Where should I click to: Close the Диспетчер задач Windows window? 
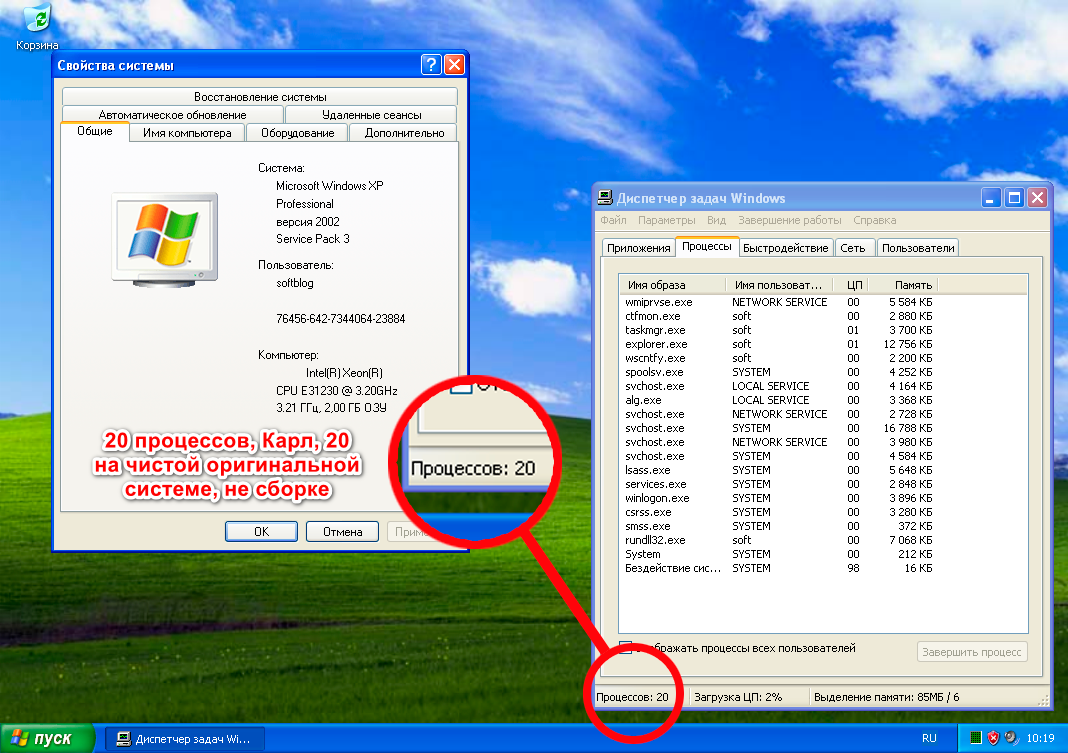[1037, 198]
